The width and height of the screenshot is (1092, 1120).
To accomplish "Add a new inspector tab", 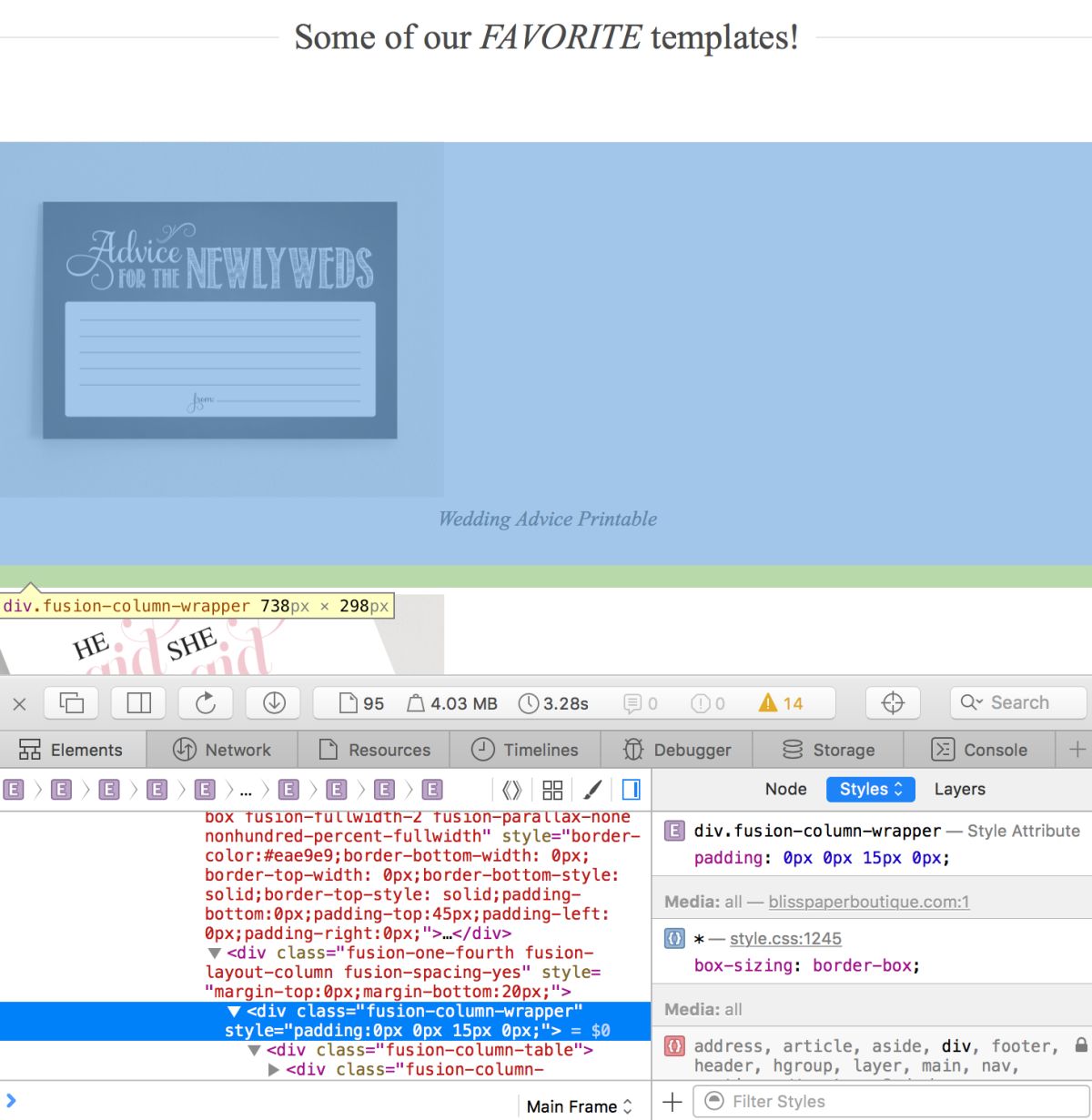I will tap(1077, 750).
